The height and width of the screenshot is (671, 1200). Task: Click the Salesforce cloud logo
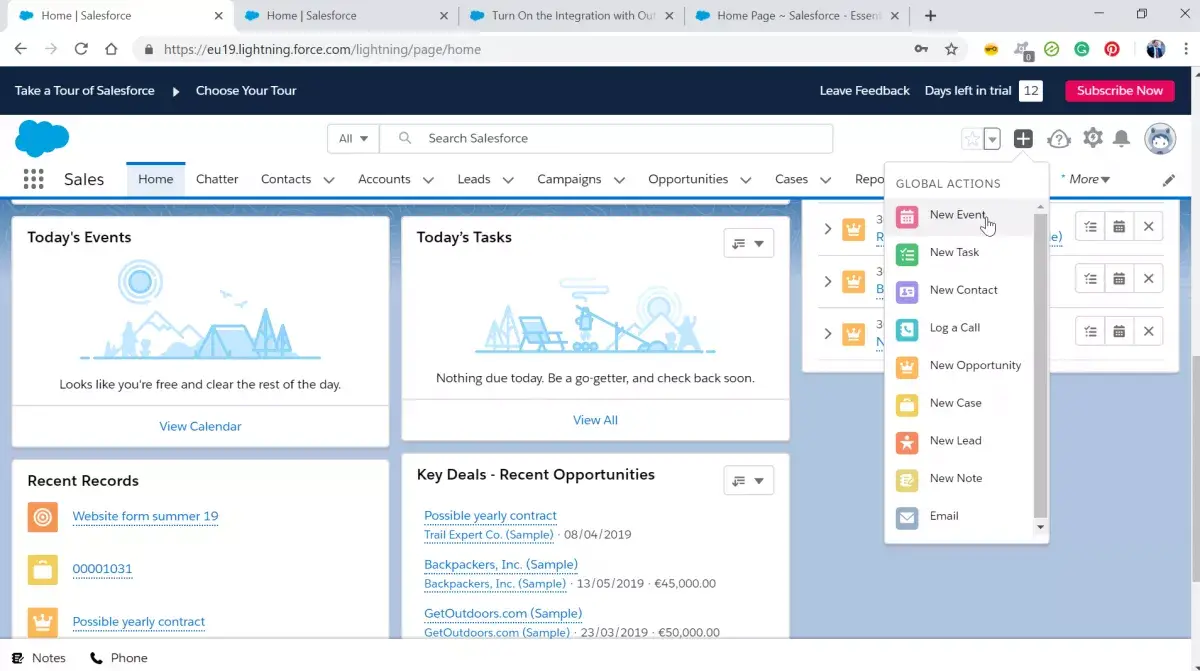tap(42, 138)
